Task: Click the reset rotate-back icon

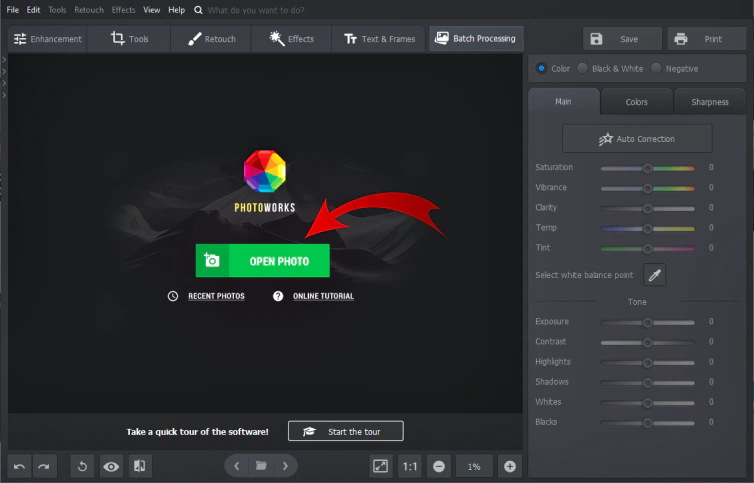Action: point(82,466)
